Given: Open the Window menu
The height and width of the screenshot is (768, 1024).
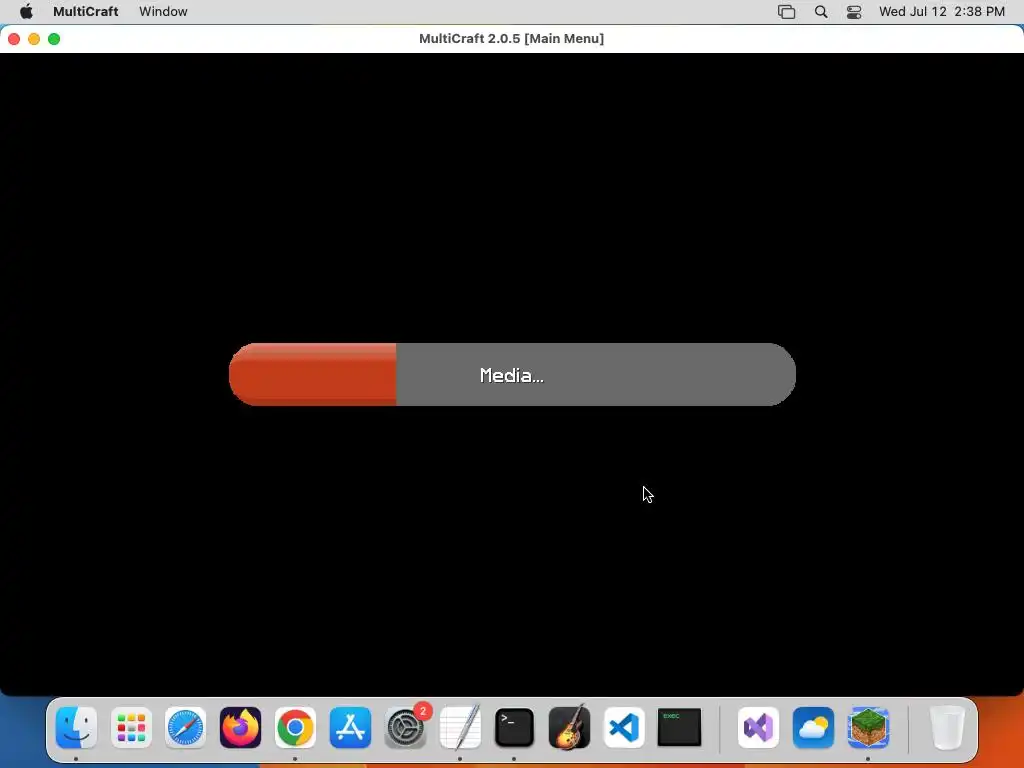Looking at the screenshot, I should coord(163,12).
